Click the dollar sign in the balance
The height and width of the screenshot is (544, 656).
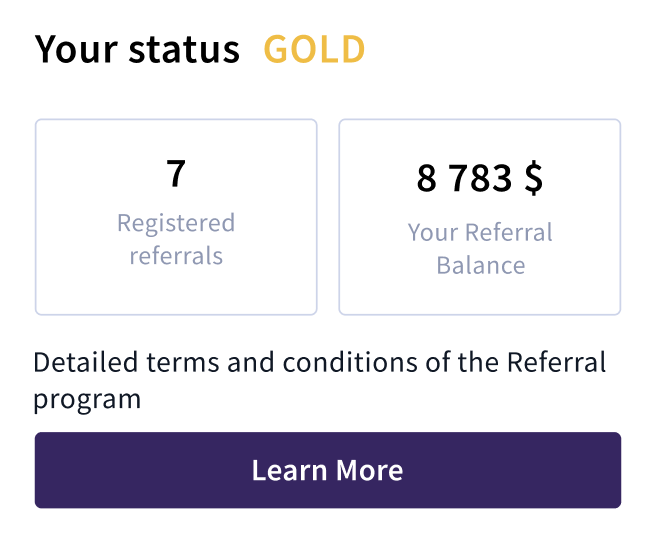pos(532,179)
